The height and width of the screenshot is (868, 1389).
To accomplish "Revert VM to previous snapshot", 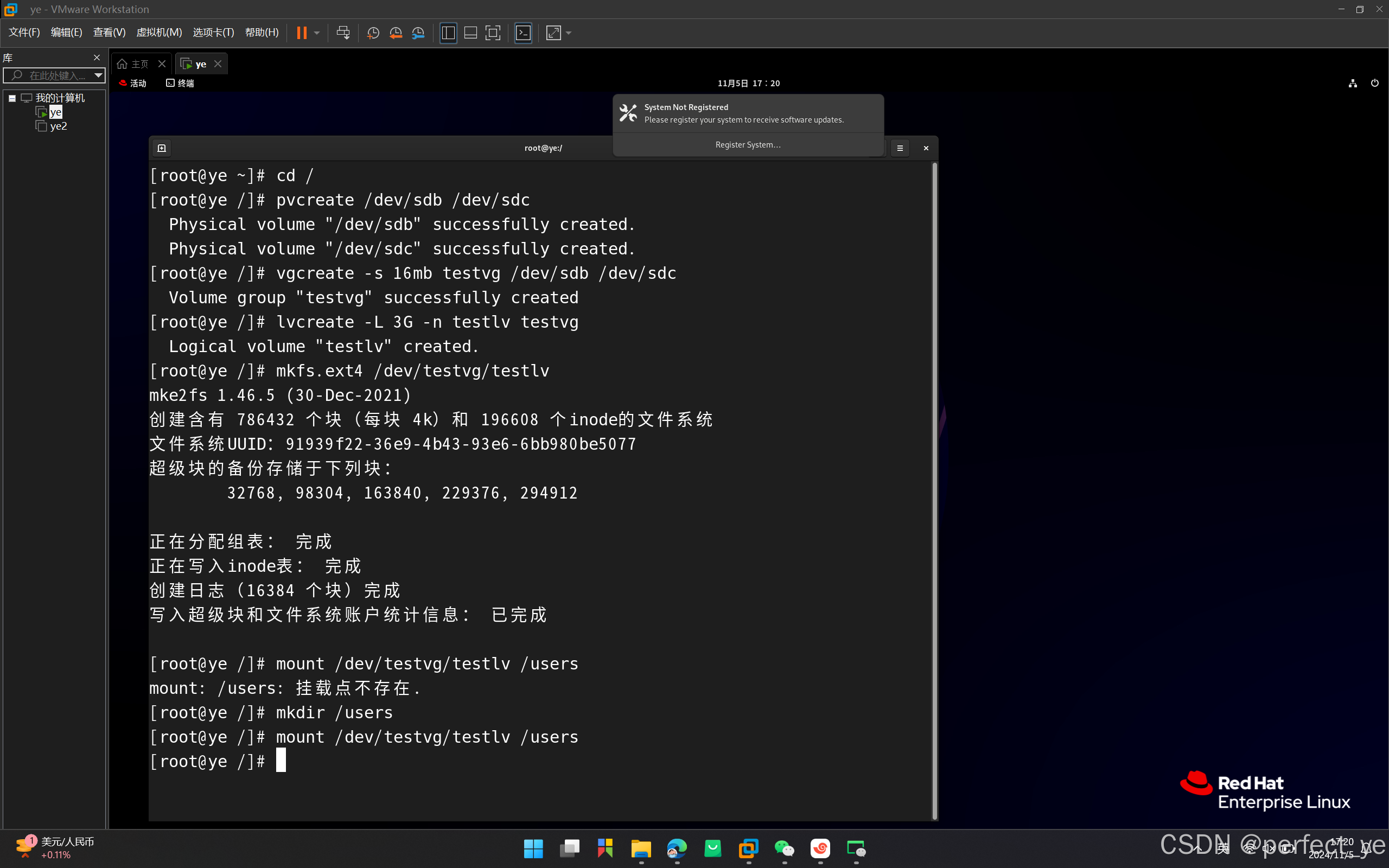I will 396,33.
